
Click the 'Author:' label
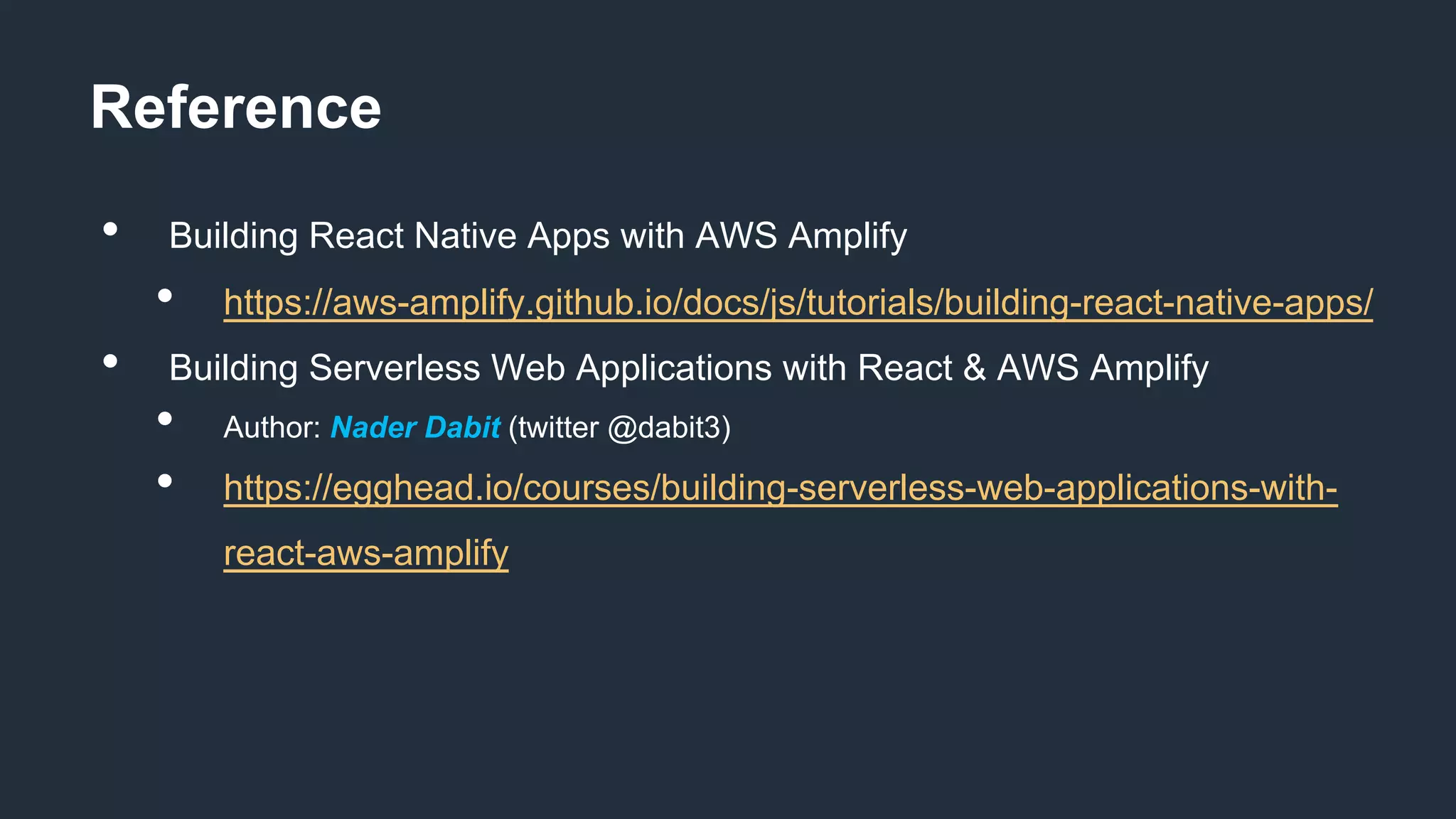tap(272, 427)
